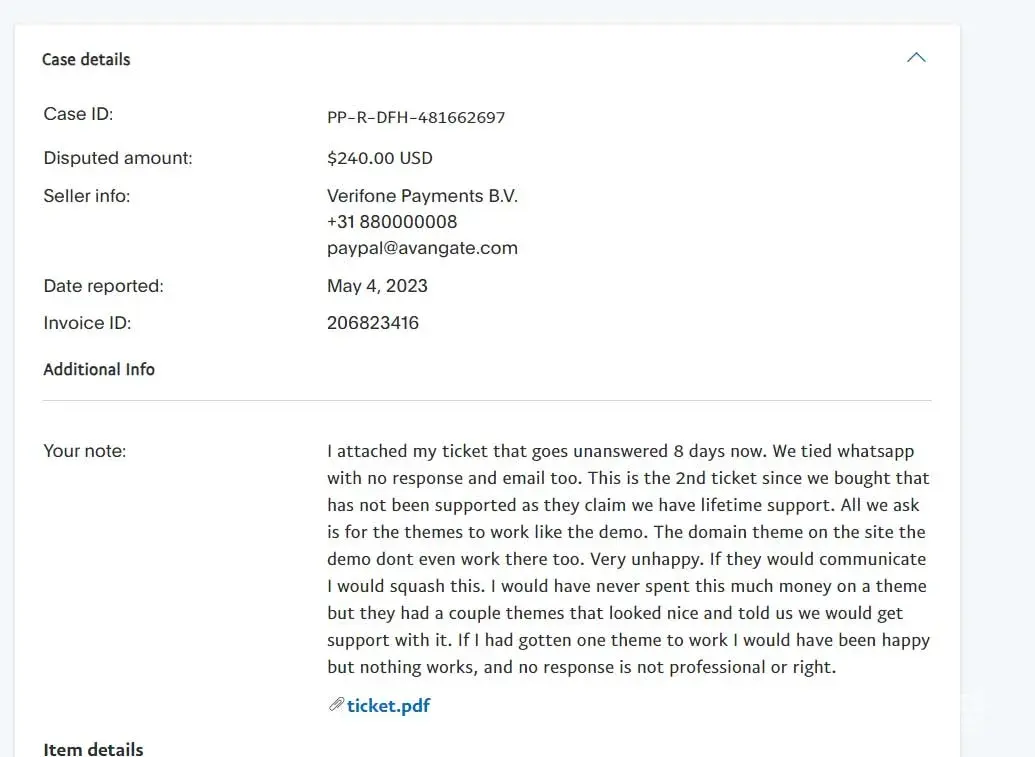The width and height of the screenshot is (1035, 757).
Task: Click the Your note label
Action: click(x=85, y=451)
